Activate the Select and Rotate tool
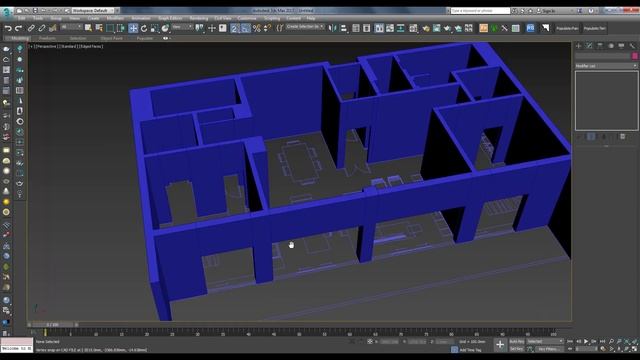The width and height of the screenshot is (640, 360). click(x=144, y=28)
